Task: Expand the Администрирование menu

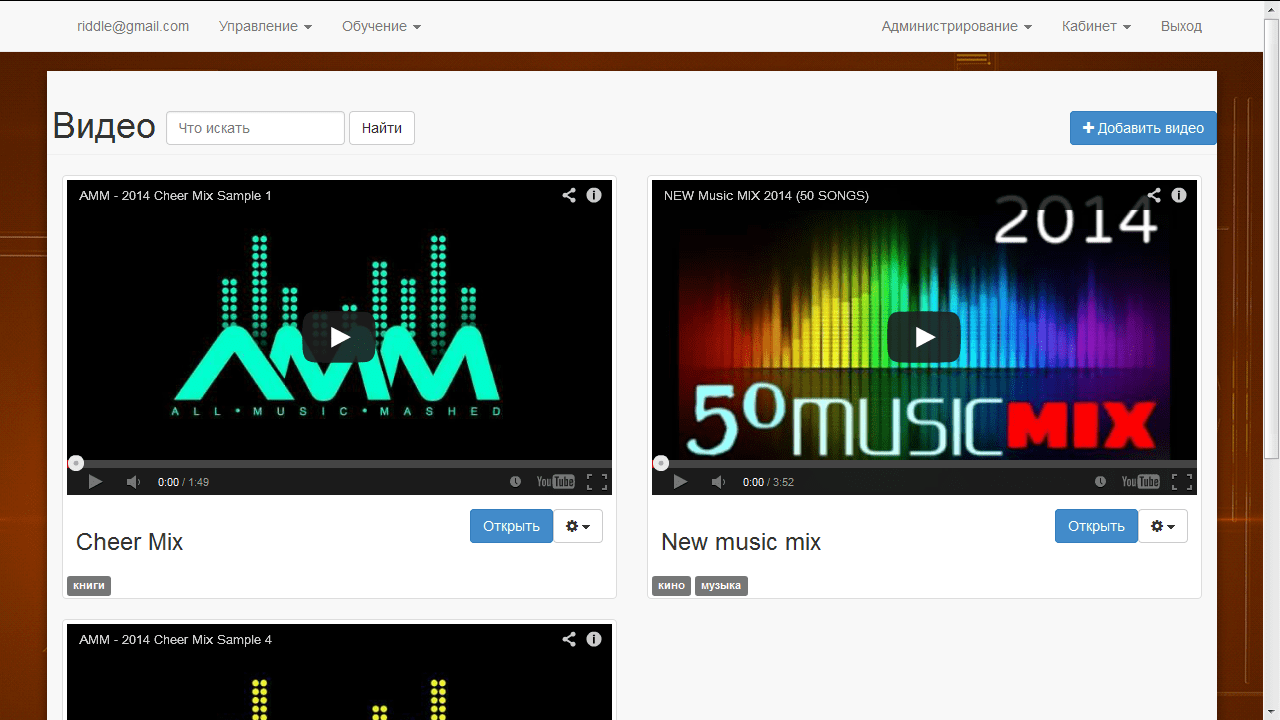Action: pos(957,26)
